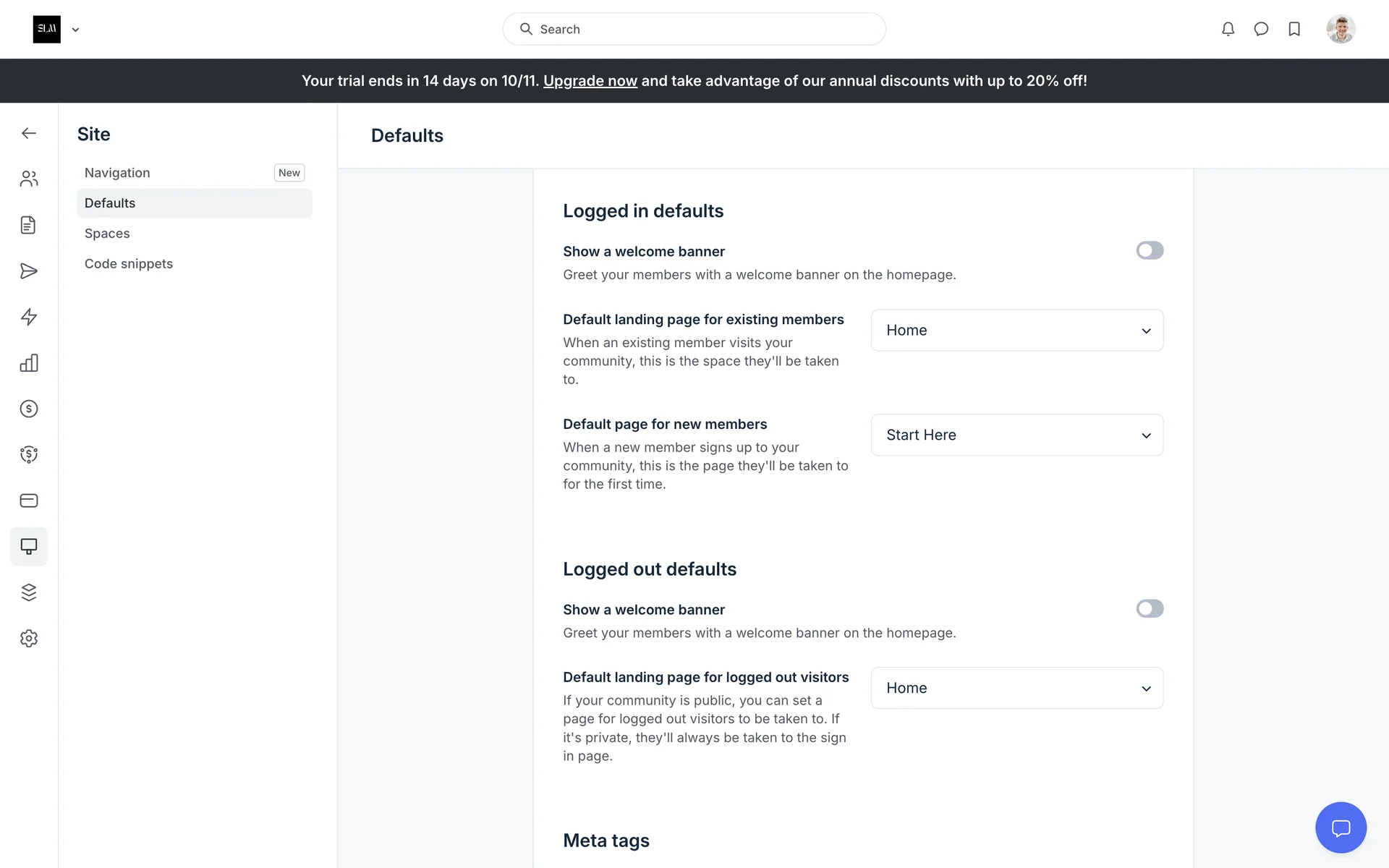1389x868 pixels.
Task: Open the bar chart analytics icon
Action: click(x=29, y=363)
